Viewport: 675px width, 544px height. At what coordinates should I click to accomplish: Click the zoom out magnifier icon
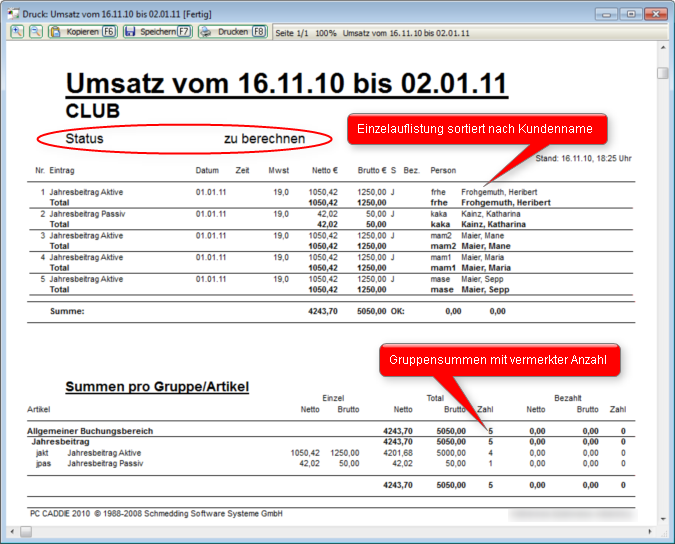(x=35, y=32)
